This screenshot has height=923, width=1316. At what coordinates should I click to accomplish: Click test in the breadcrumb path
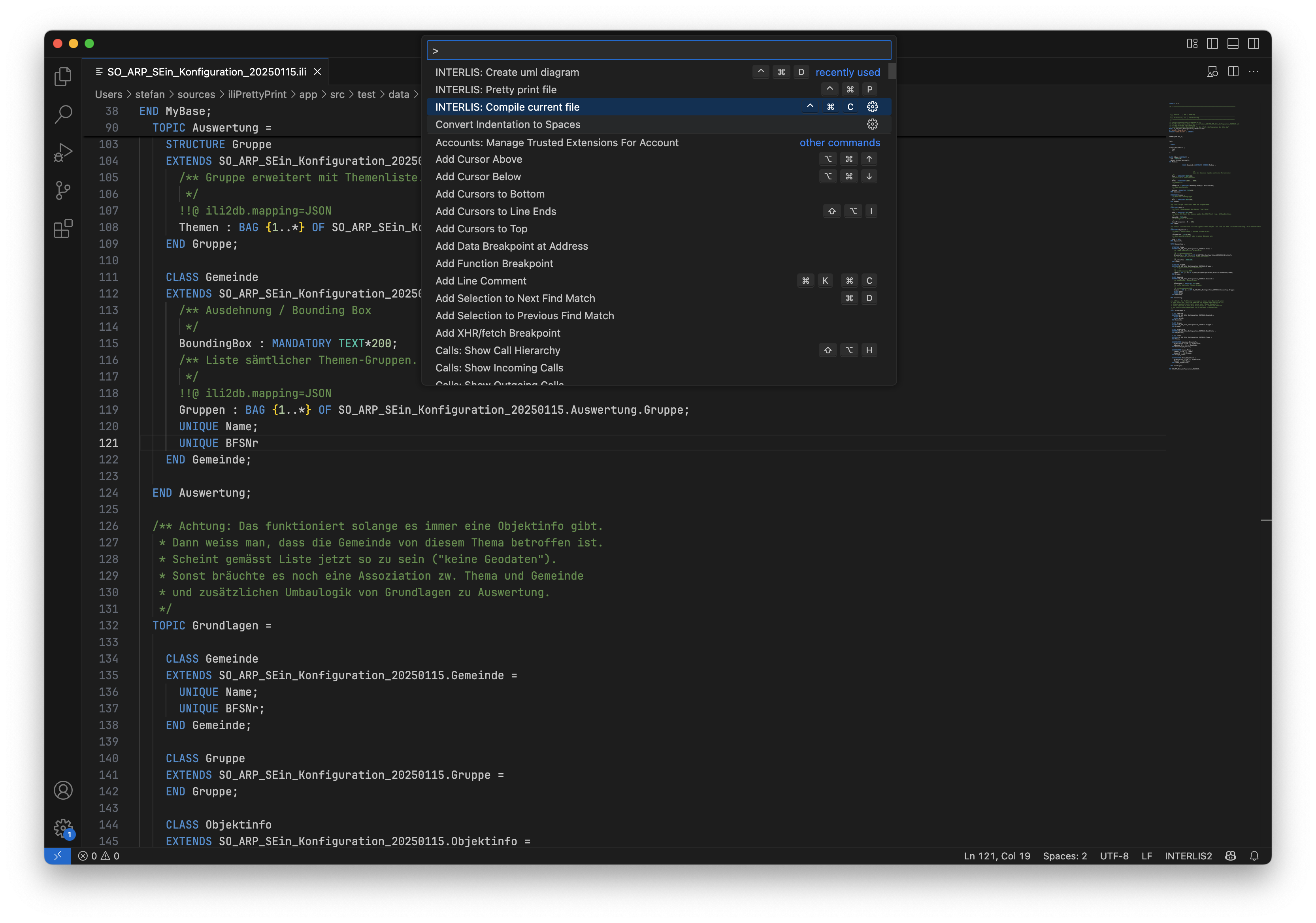pos(366,94)
